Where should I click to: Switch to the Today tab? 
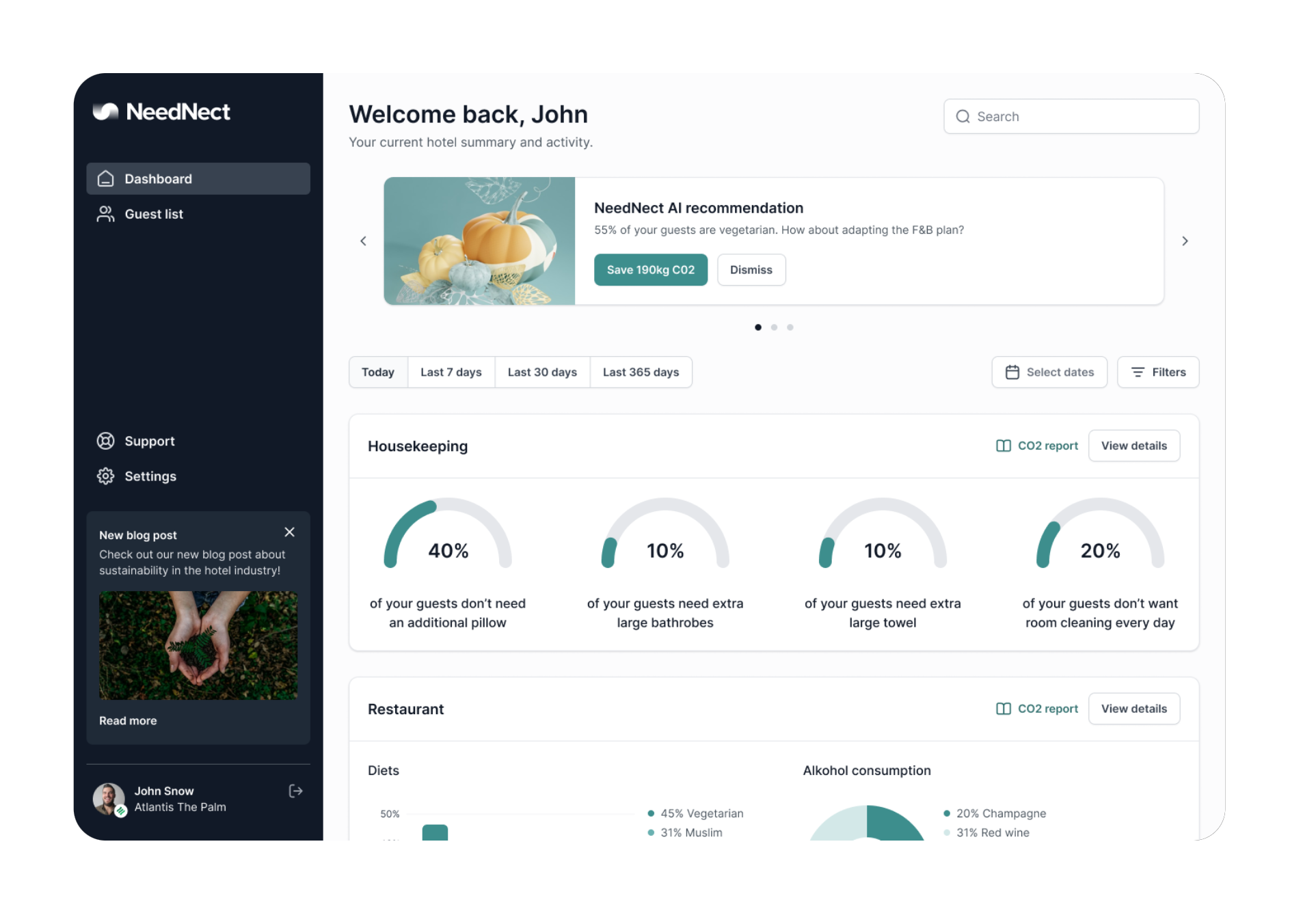pyautogui.click(x=378, y=372)
